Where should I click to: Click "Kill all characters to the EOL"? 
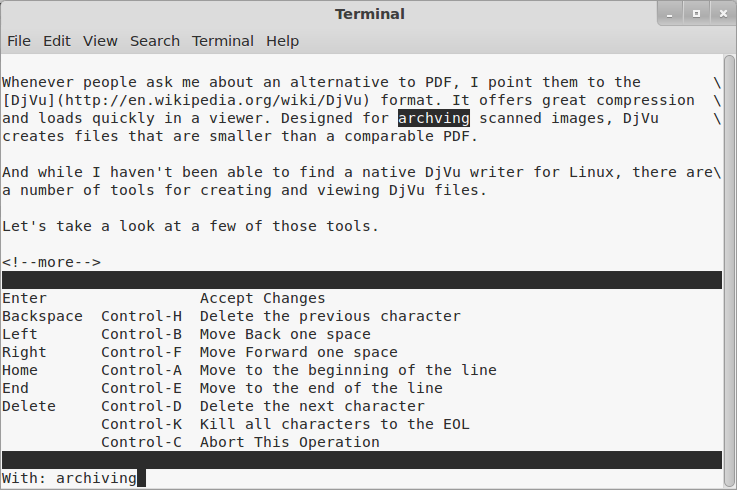(x=334, y=424)
